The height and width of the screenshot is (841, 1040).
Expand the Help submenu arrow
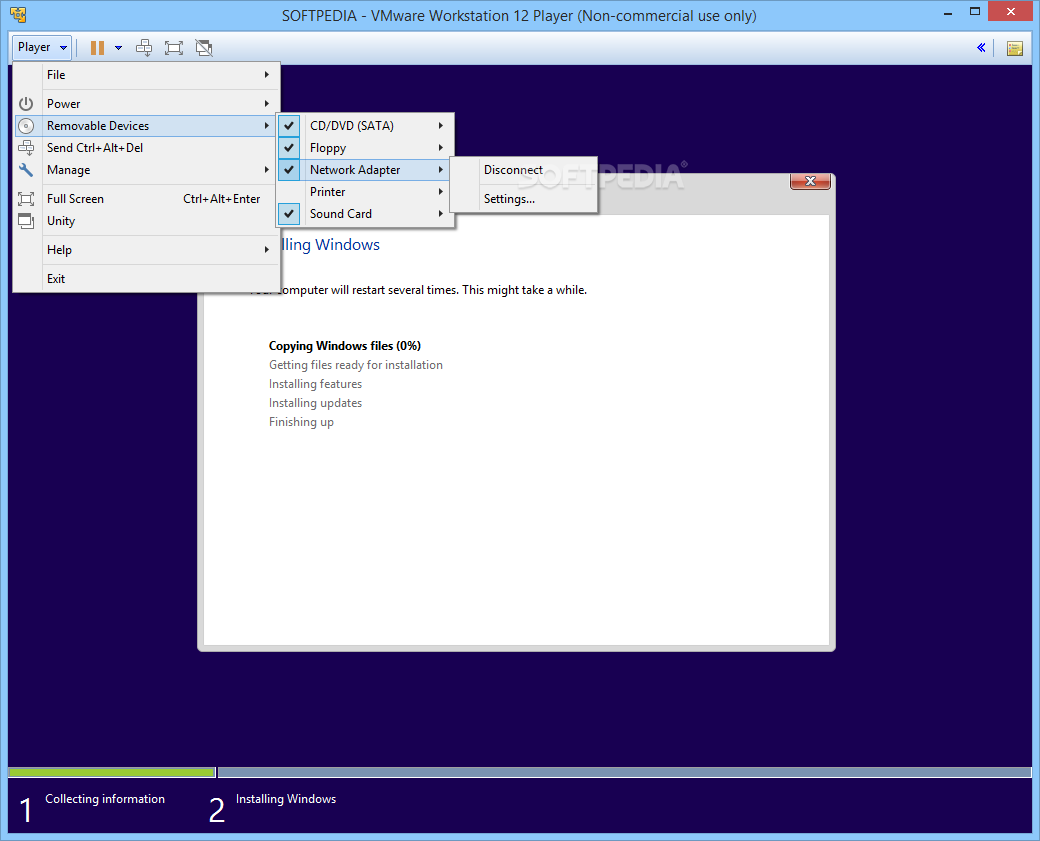pos(267,250)
